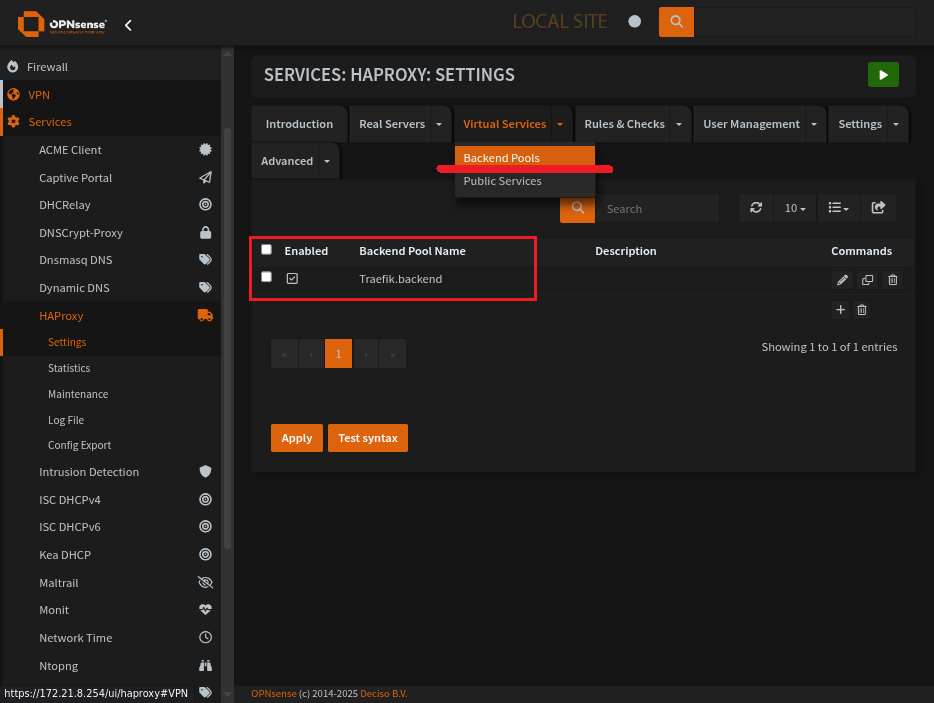This screenshot has width=934, height=703.
Task: Delete the Traefik.backend pool row
Action: tap(892, 279)
